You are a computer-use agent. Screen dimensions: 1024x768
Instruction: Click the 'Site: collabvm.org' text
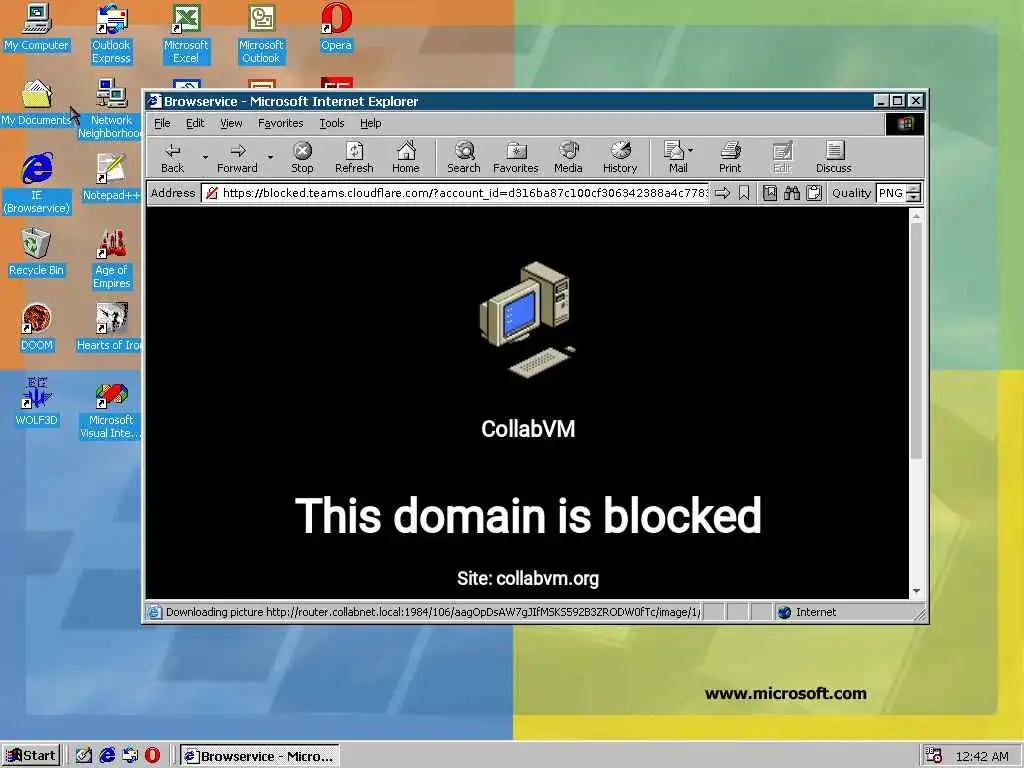pos(528,579)
